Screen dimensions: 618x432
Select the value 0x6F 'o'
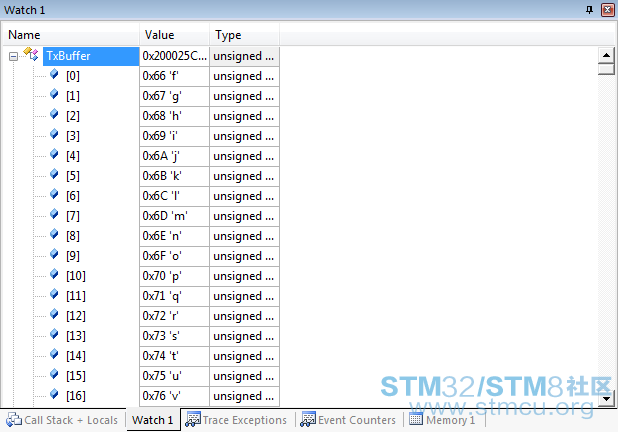click(174, 256)
